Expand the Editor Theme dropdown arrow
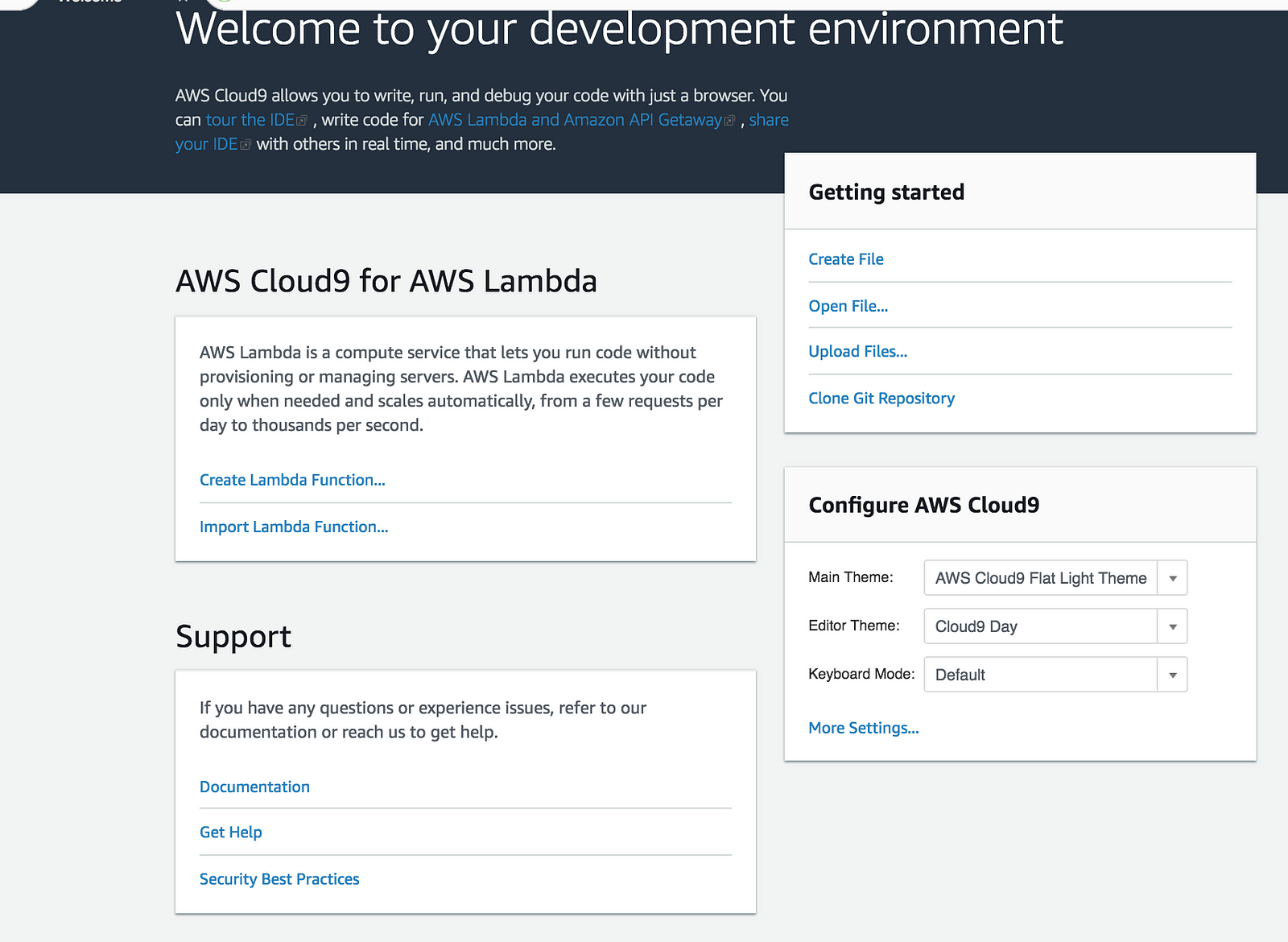Screen dimensions: 1288x942 1172,626
